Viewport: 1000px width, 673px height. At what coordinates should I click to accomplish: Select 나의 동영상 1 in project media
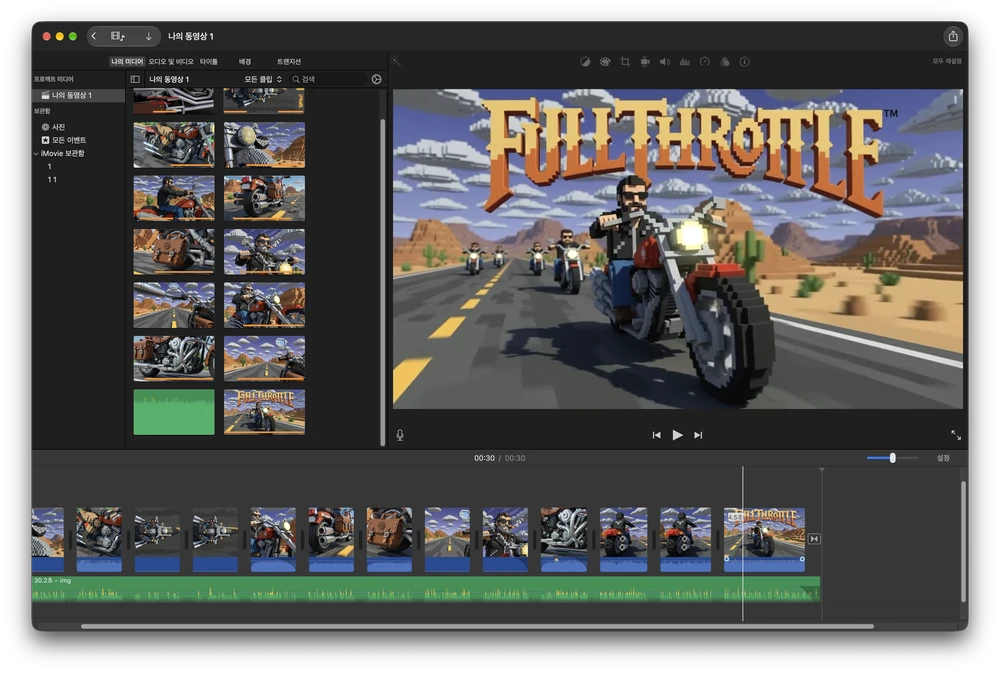(x=78, y=95)
